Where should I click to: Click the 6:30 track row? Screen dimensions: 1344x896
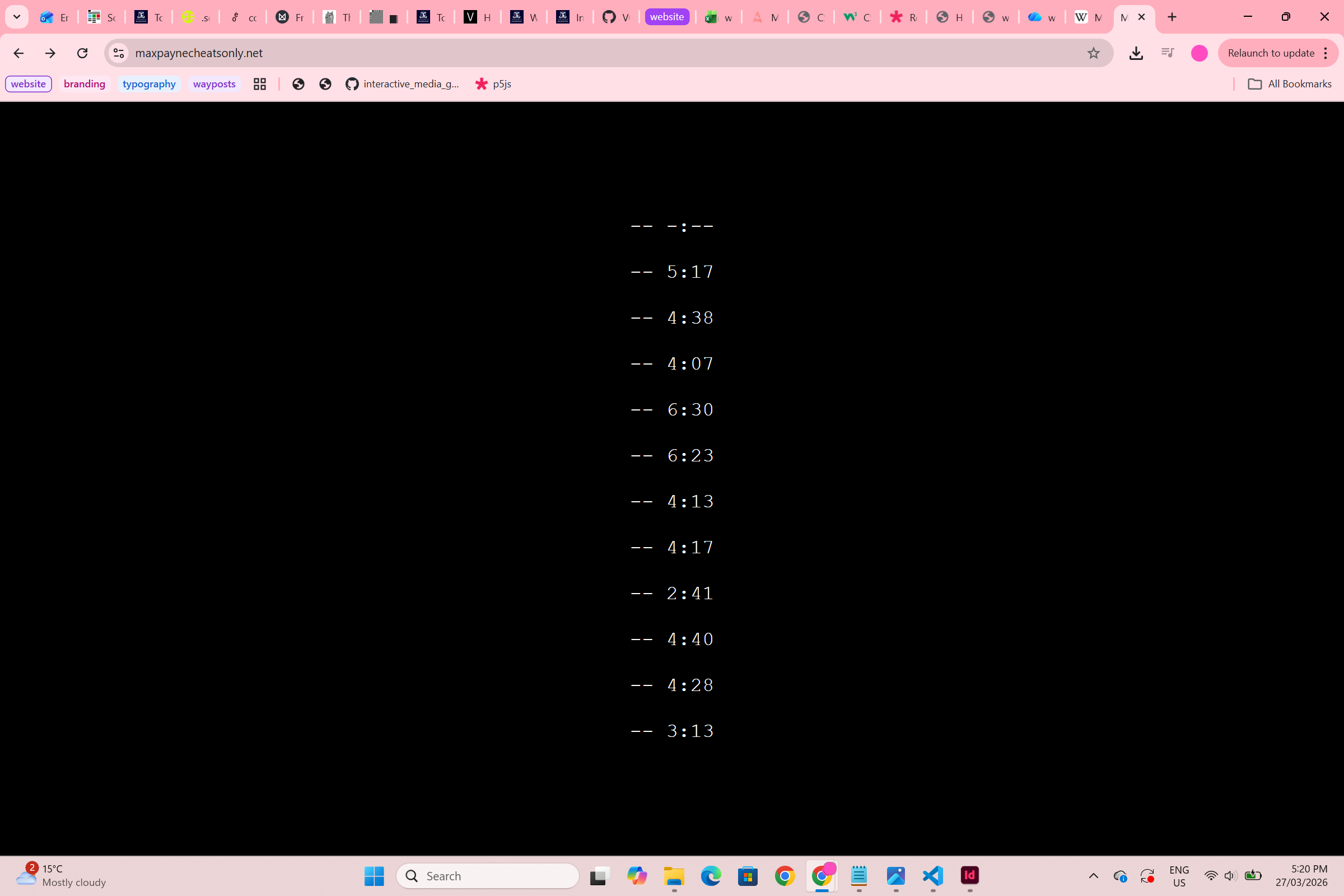[x=672, y=410]
